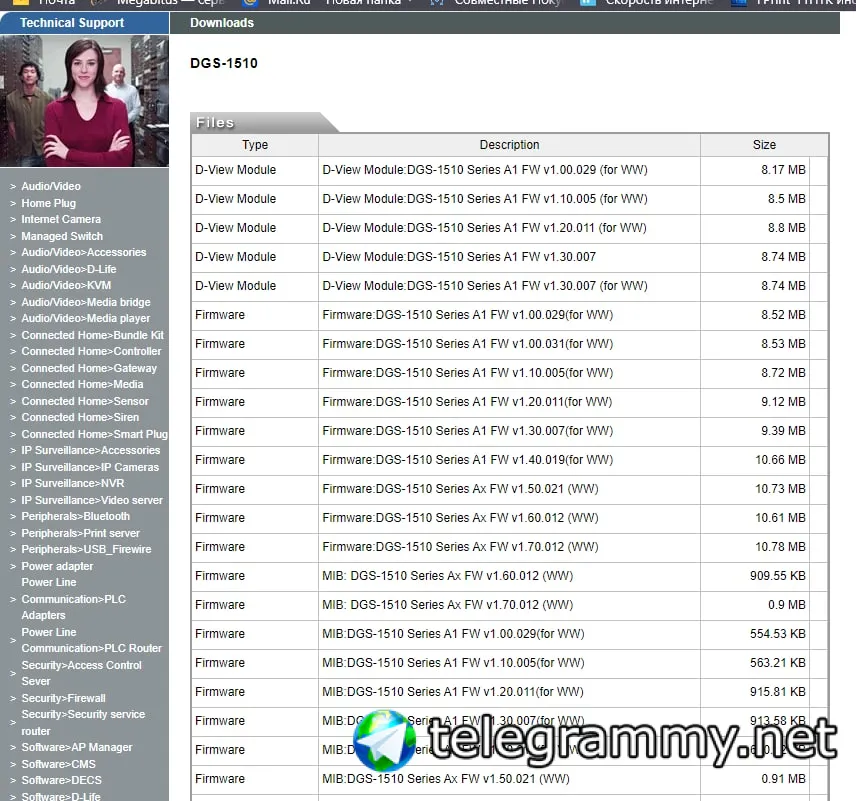The image size is (856, 801).
Task: Select Firmware A1 FW v1.40.019 description
Action: (467, 459)
